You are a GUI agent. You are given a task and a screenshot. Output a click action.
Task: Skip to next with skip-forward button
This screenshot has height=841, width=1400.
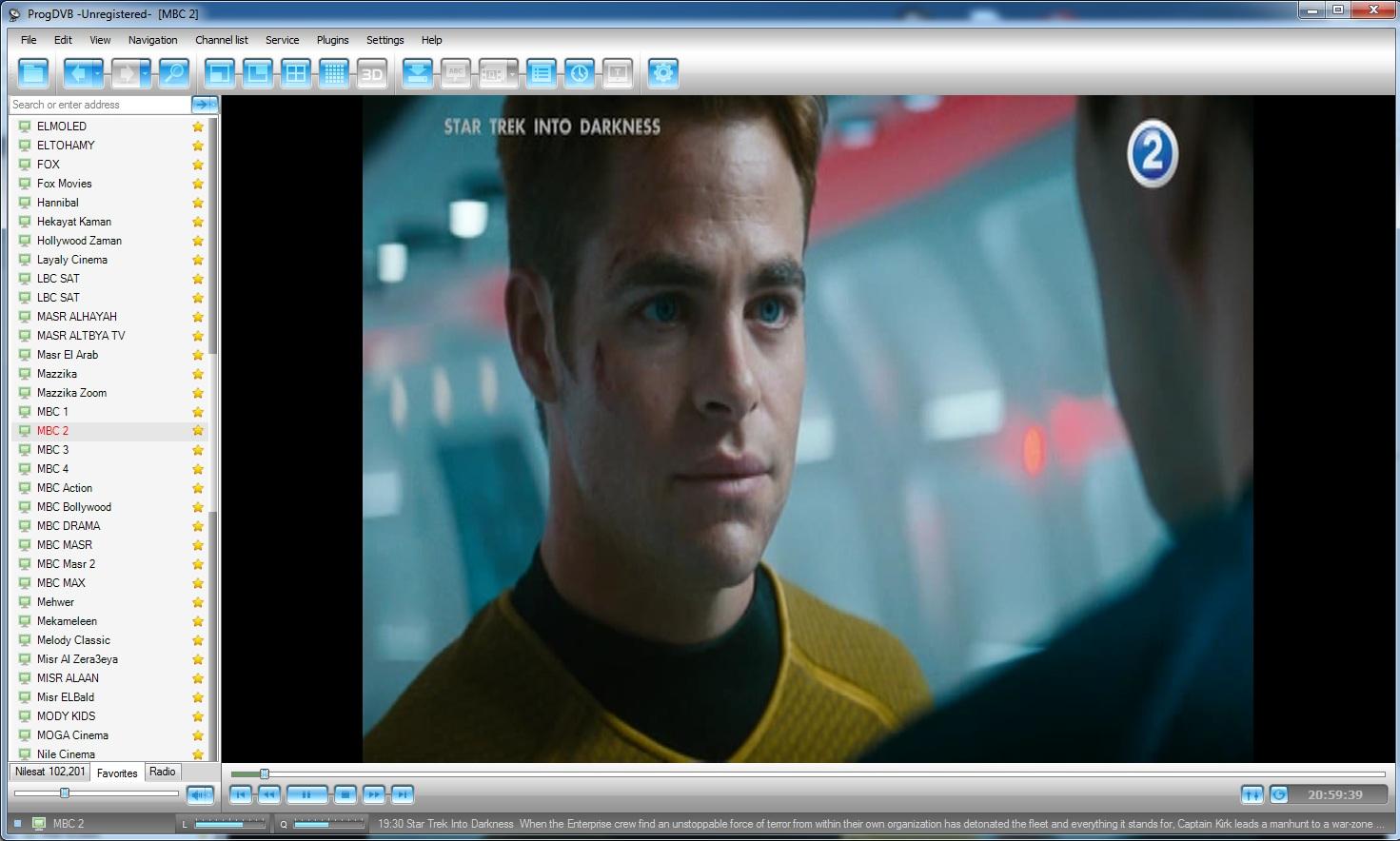coord(403,794)
